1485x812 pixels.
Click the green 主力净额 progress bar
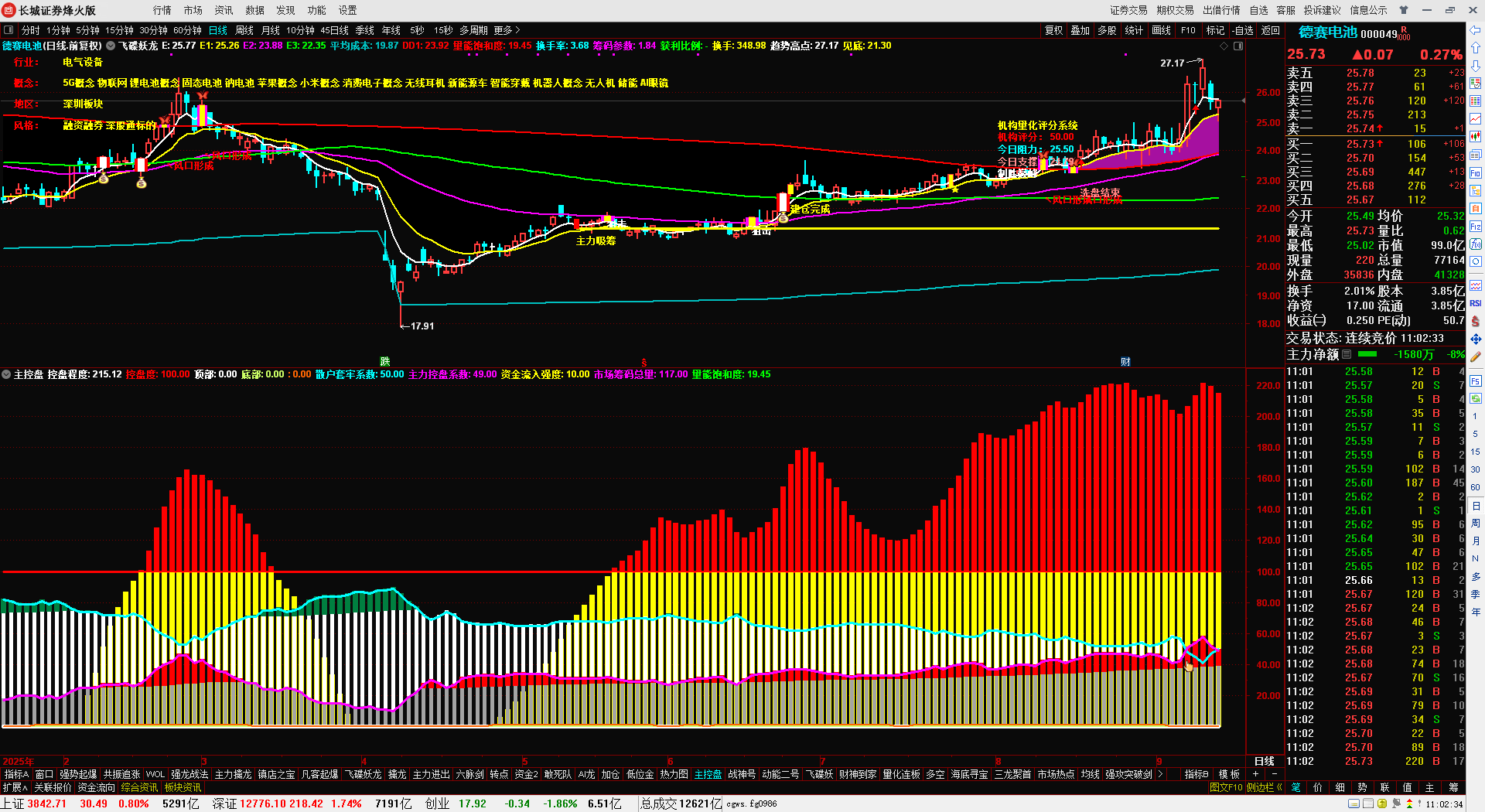pos(1367,354)
